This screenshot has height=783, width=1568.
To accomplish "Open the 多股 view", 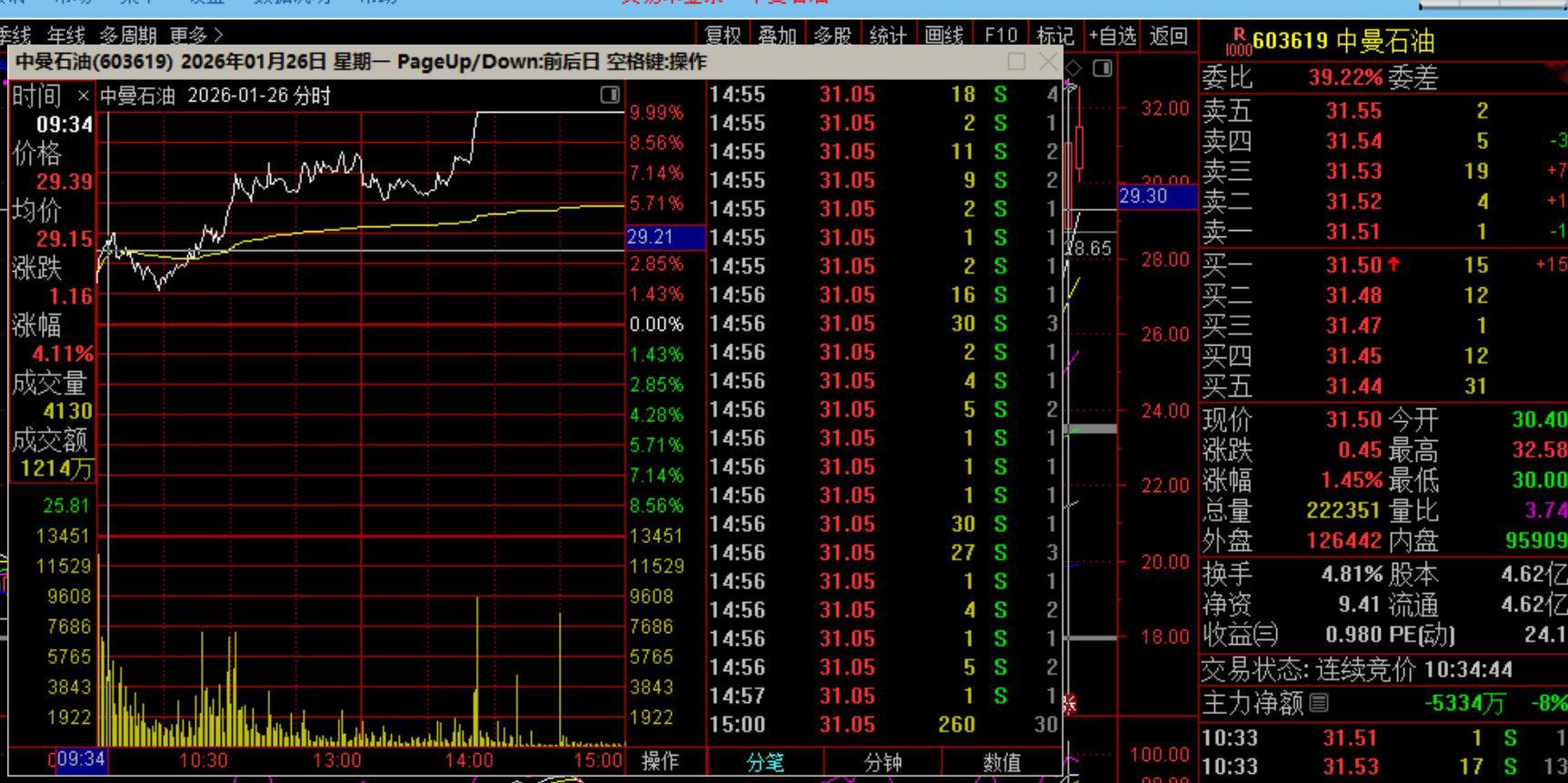I will click(x=833, y=35).
